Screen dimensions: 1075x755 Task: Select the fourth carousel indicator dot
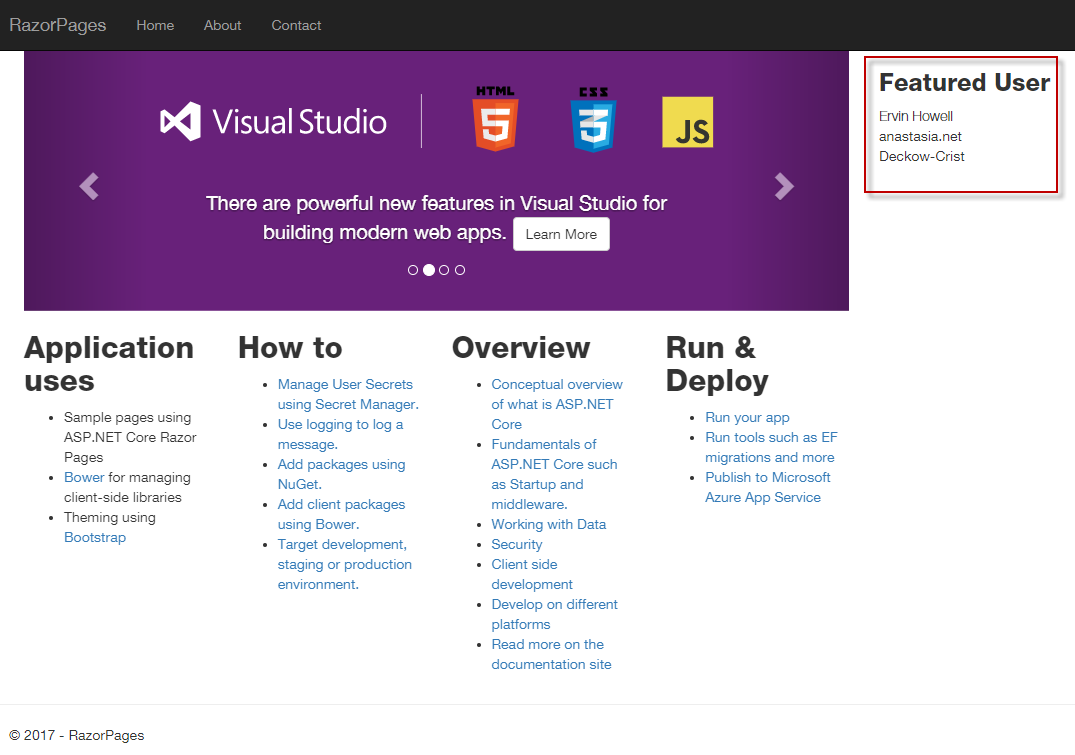click(x=459, y=269)
